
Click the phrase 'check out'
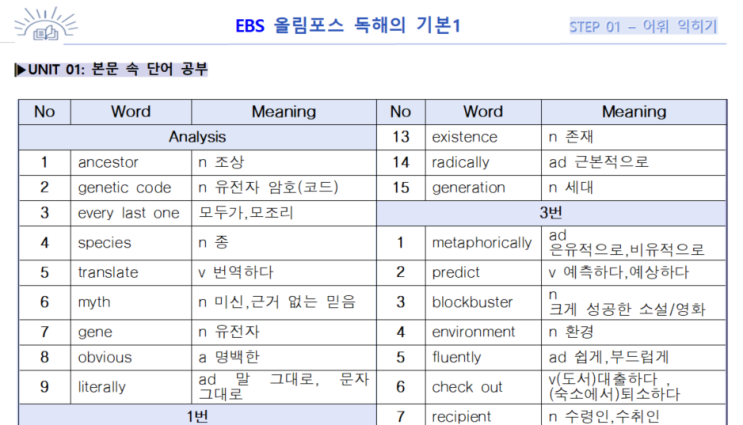click(x=467, y=387)
